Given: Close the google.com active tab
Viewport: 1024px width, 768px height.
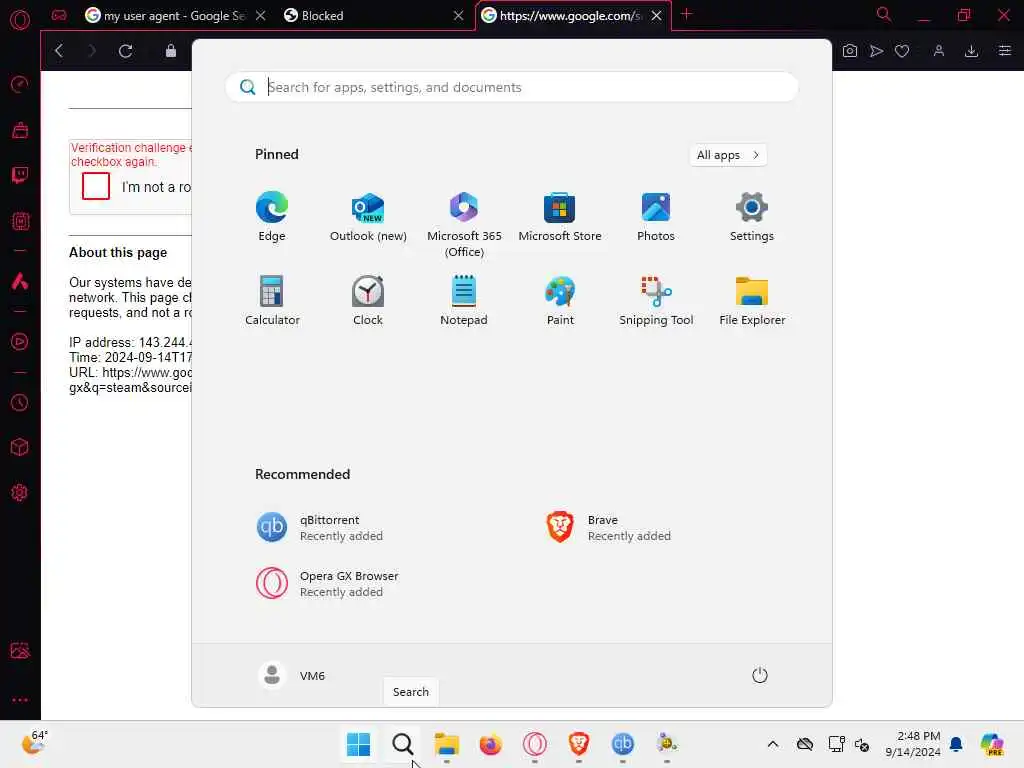Looking at the screenshot, I should click(656, 16).
